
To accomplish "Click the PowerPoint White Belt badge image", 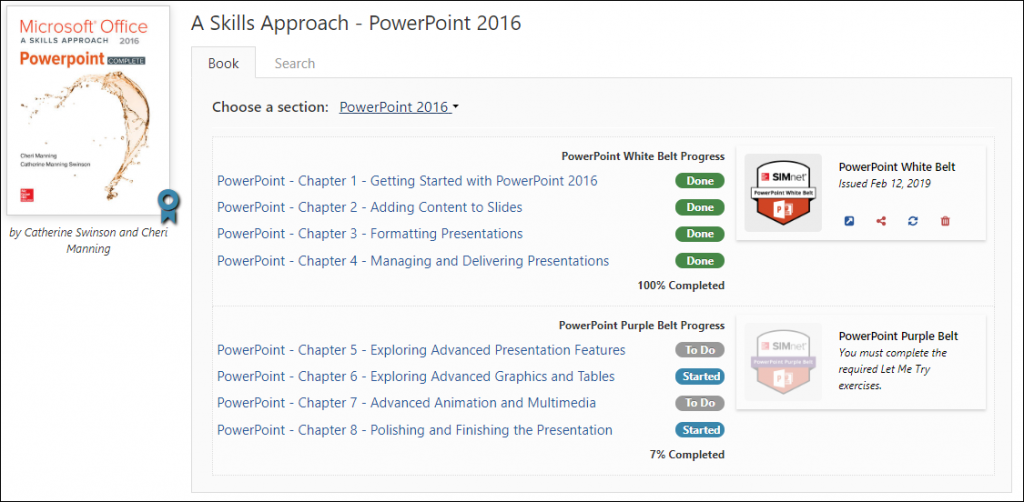I will pyautogui.click(x=783, y=193).
